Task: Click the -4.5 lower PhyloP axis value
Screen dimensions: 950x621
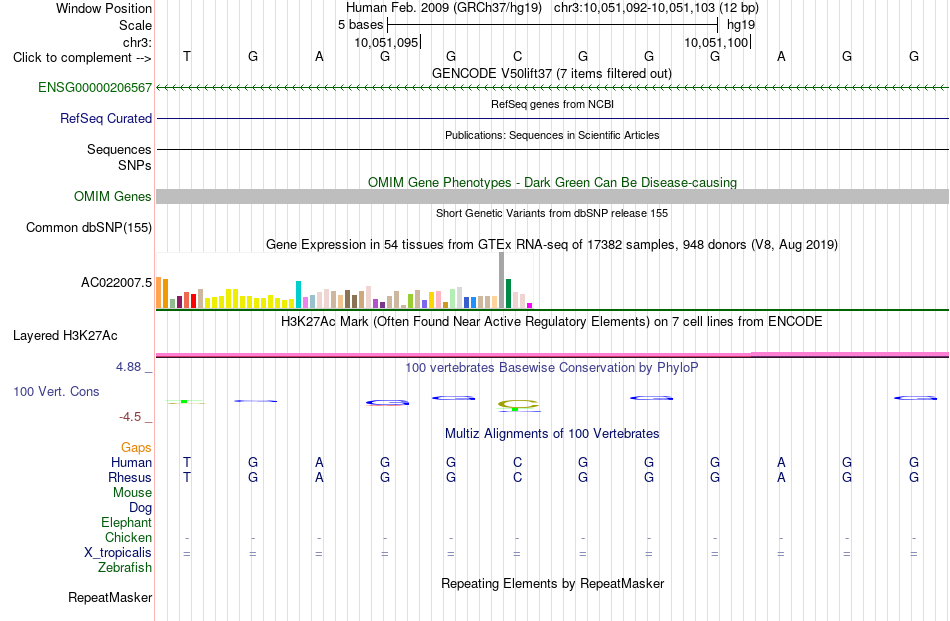Action: pos(130,416)
